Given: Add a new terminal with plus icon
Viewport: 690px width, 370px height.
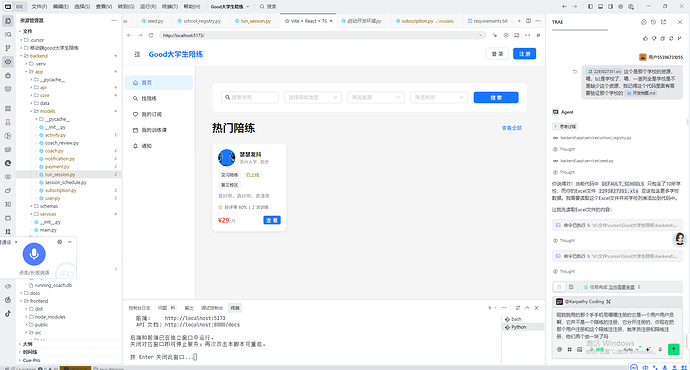Looking at the screenshot, I should (489, 308).
